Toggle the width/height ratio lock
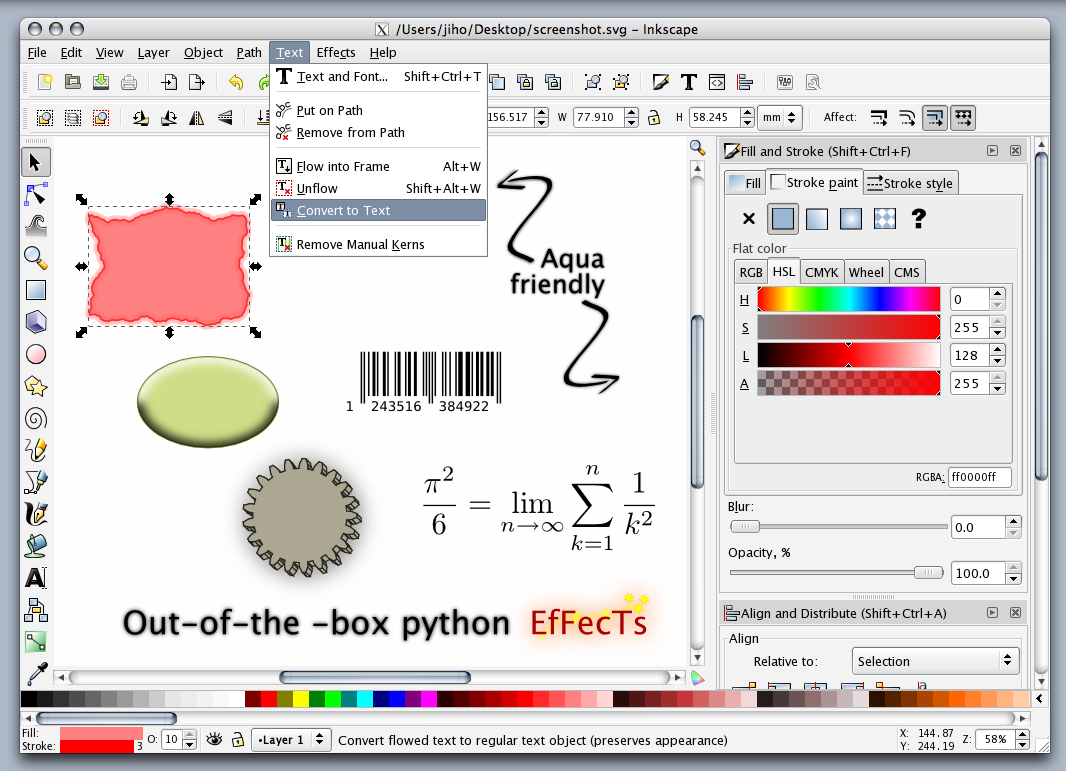The image size is (1066, 771). pyautogui.click(x=654, y=117)
